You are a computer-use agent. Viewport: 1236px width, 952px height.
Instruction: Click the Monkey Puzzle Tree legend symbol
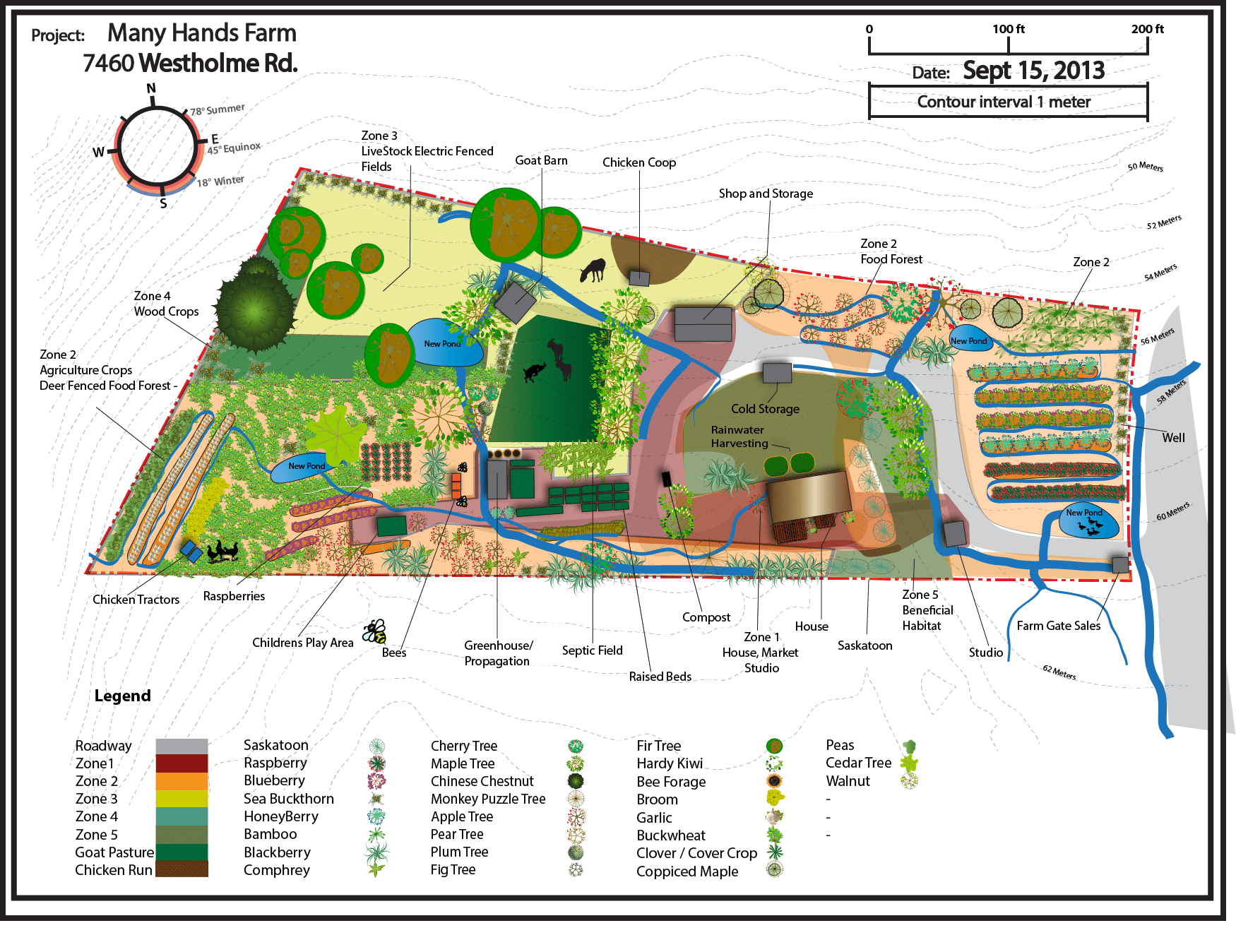point(576,799)
